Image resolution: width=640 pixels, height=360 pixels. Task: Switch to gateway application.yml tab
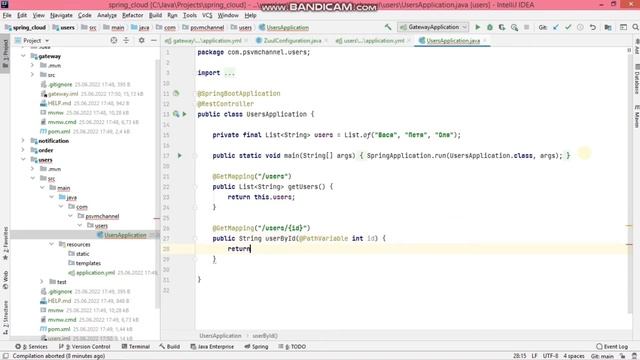coord(207,40)
